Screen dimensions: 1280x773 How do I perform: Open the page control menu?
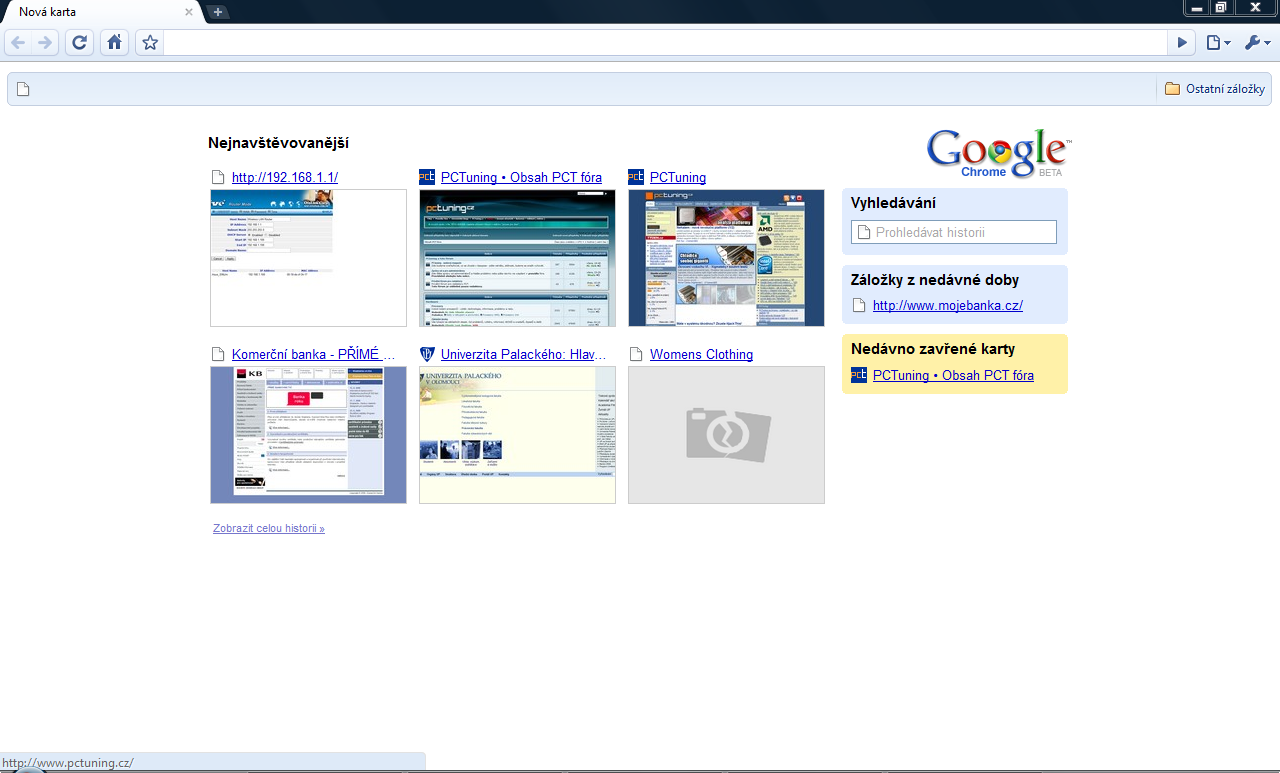coord(1217,43)
